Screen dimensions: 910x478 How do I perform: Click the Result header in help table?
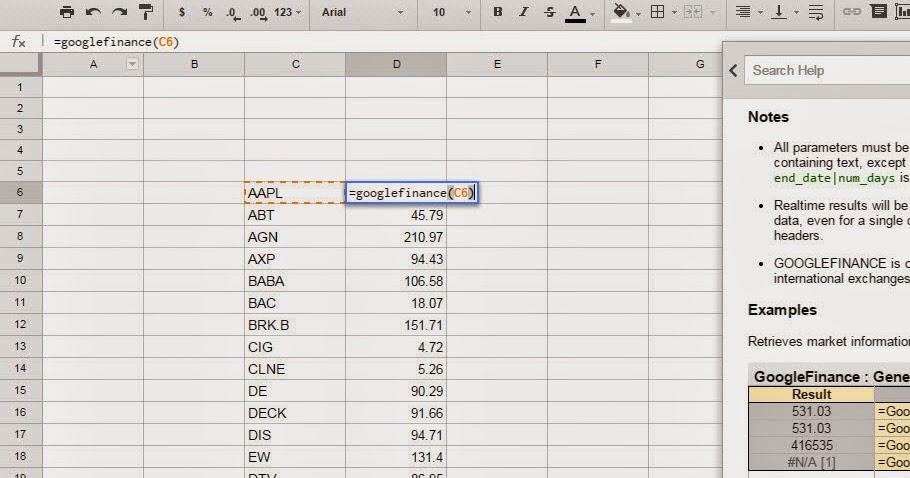tap(811, 394)
